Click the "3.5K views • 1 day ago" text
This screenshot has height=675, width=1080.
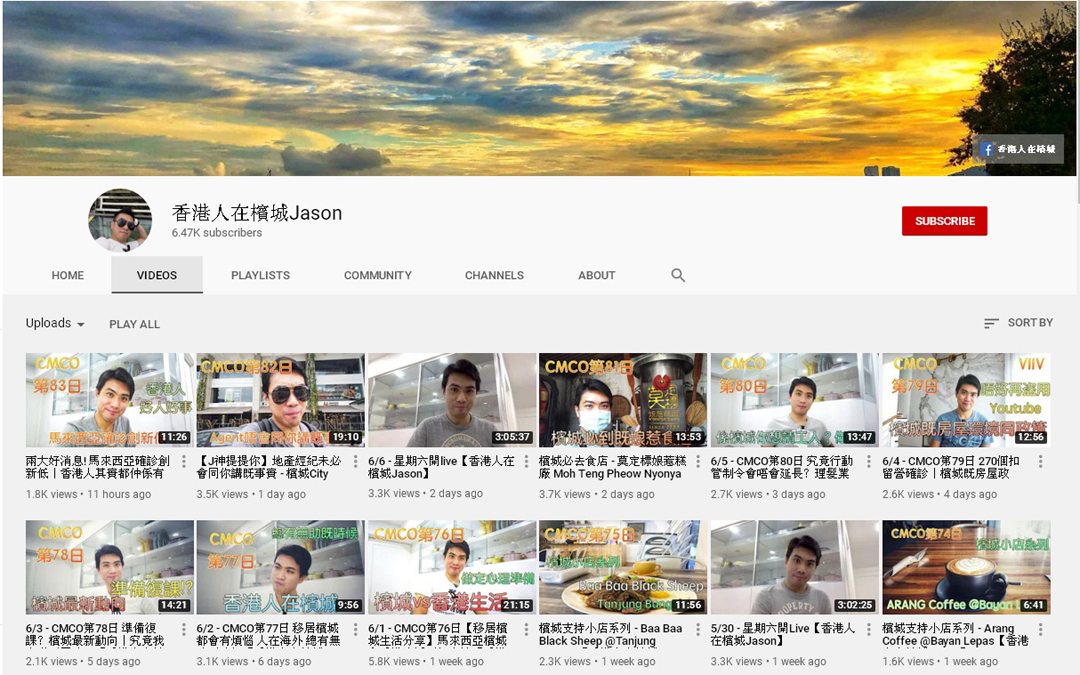tap(251, 494)
